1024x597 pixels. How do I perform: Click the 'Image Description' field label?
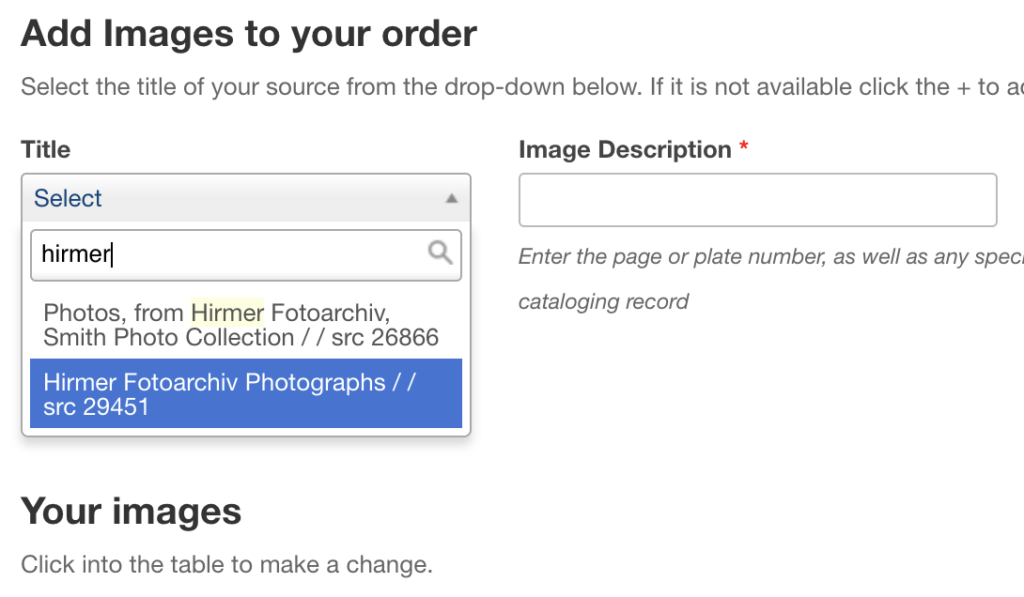(625, 150)
